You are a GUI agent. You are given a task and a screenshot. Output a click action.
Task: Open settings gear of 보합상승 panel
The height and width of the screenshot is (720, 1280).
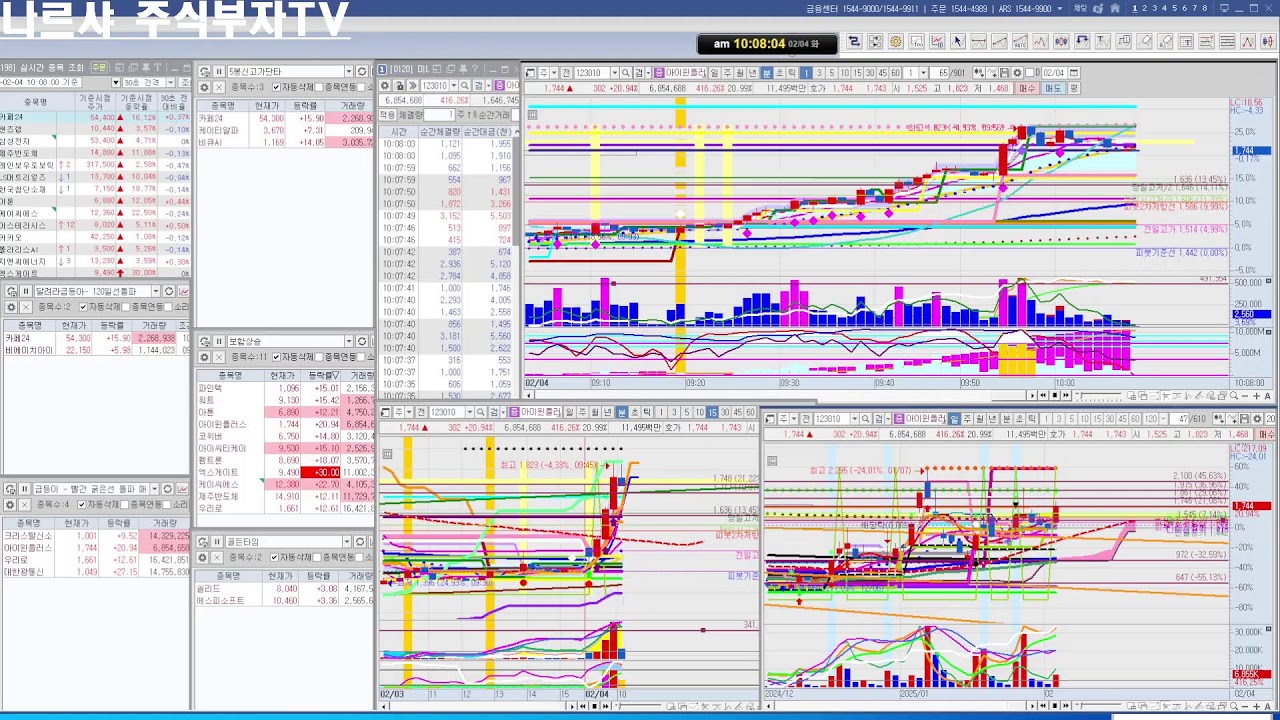(x=204, y=357)
